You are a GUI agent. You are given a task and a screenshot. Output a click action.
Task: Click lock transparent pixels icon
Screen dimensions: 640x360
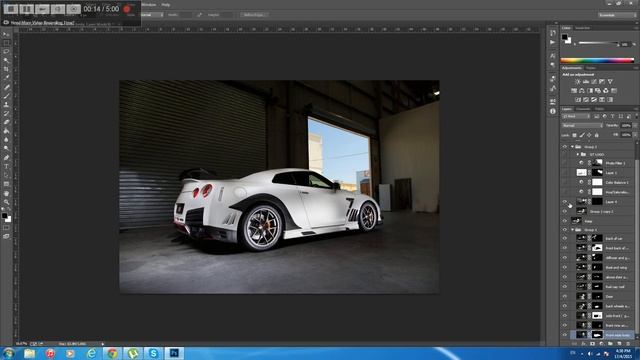click(x=574, y=135)
